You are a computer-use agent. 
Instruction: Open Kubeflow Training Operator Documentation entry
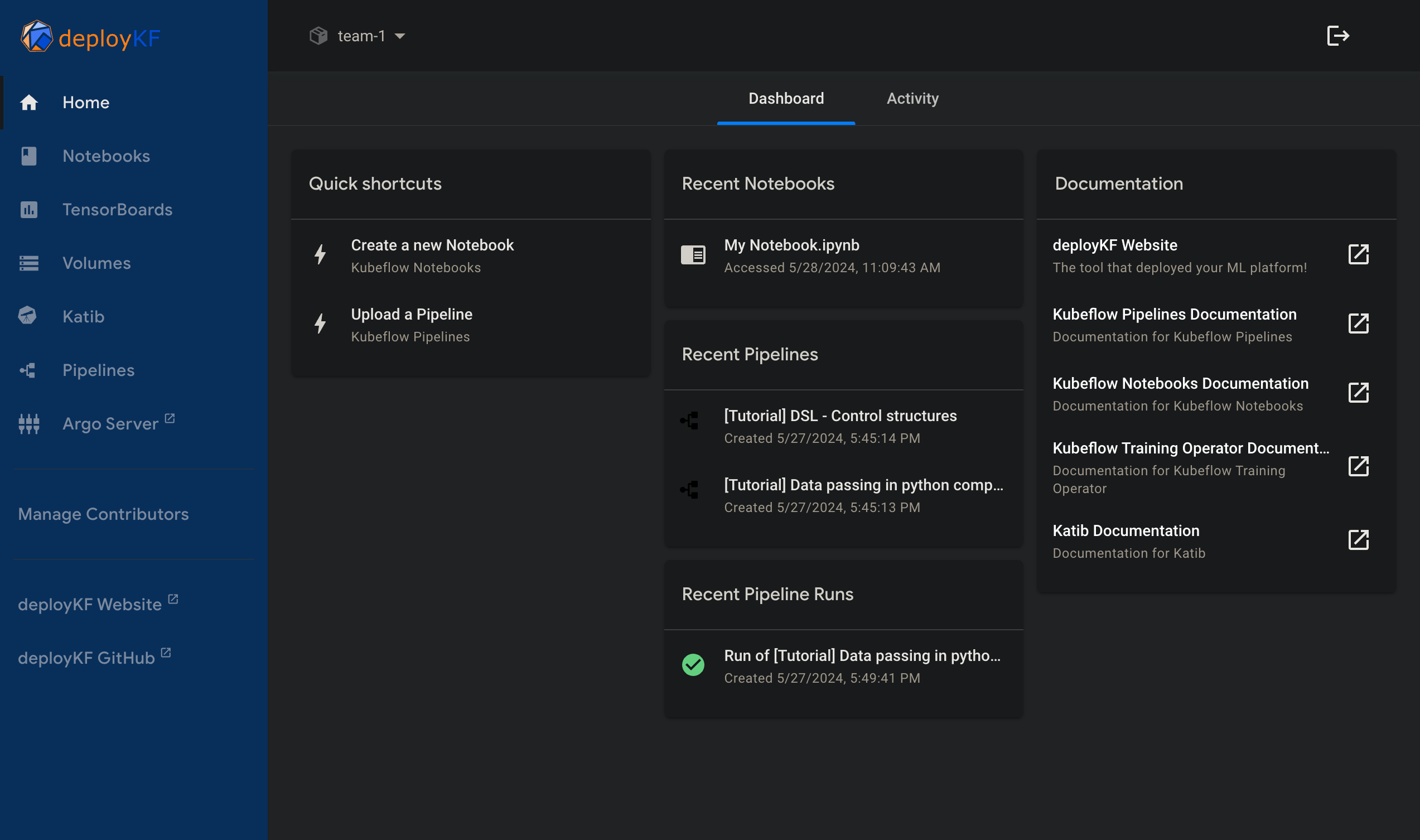(x=1216, y=467)
